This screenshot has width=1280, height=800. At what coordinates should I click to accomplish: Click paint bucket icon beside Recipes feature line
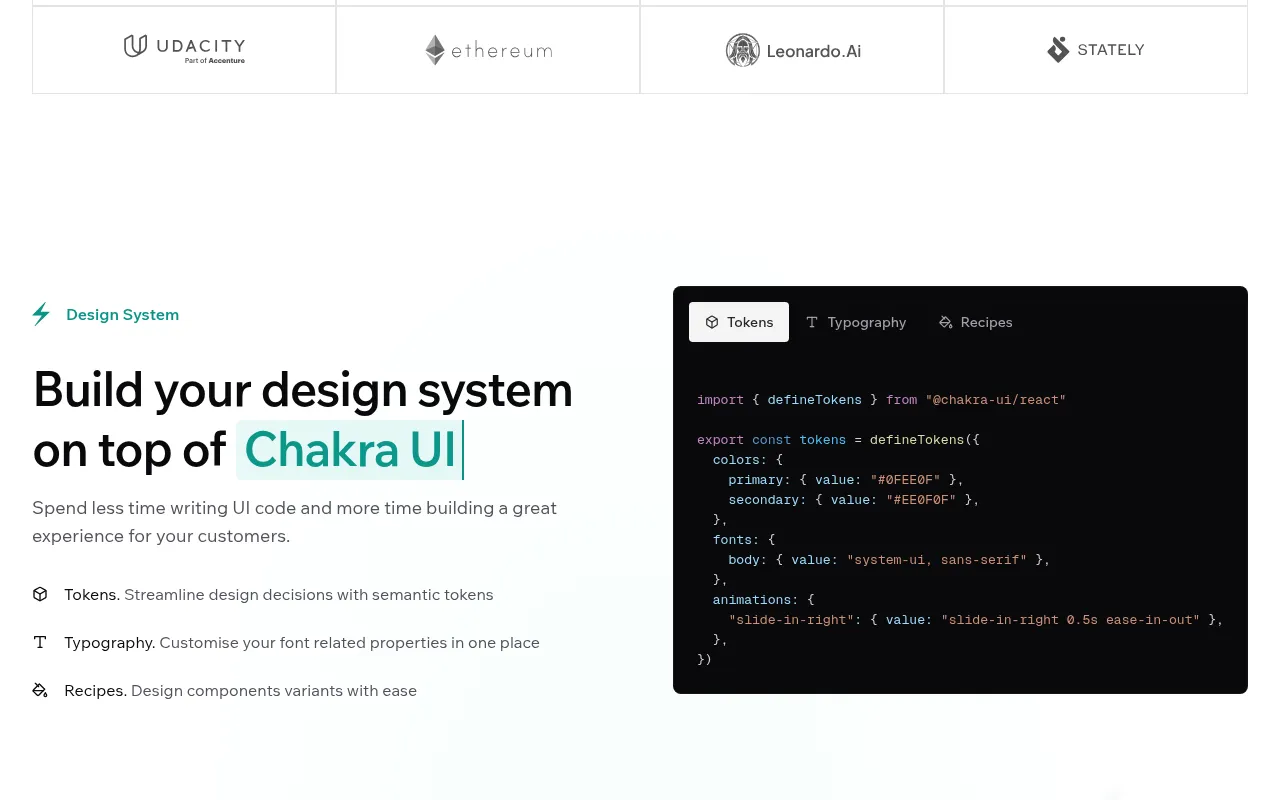(40, 690)
